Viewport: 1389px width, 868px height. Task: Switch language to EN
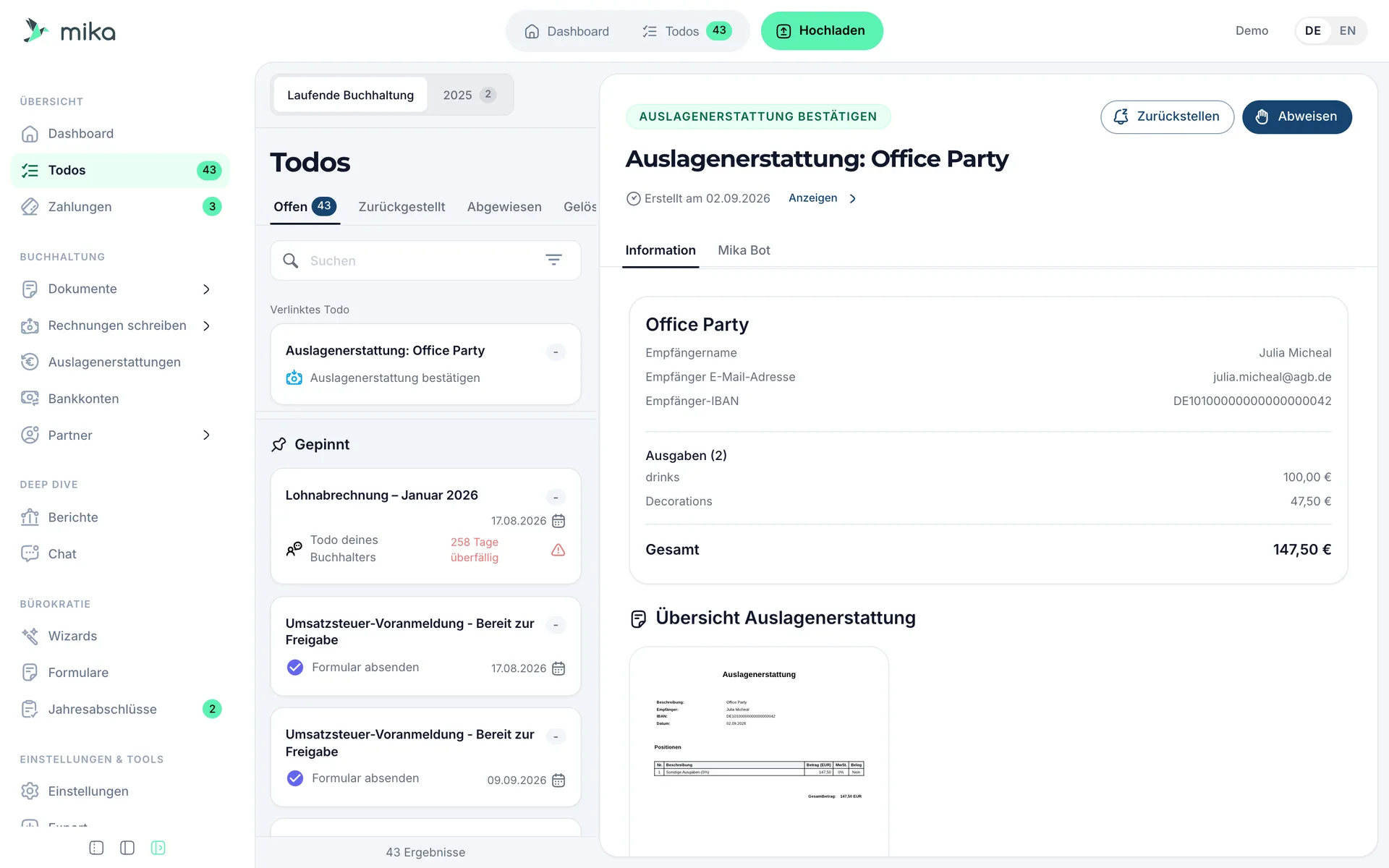point(1347,30)
